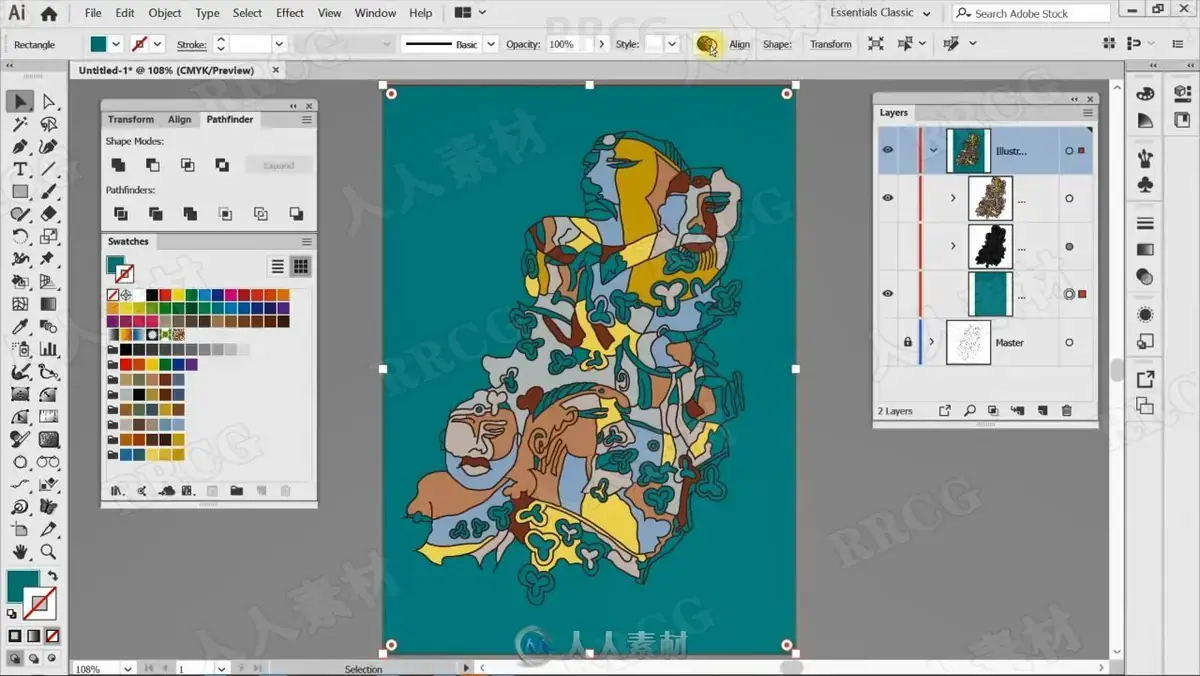1200x676 pixels.
Task: Show the hidden black silhouette sublayer
Action: click(887, 246)
